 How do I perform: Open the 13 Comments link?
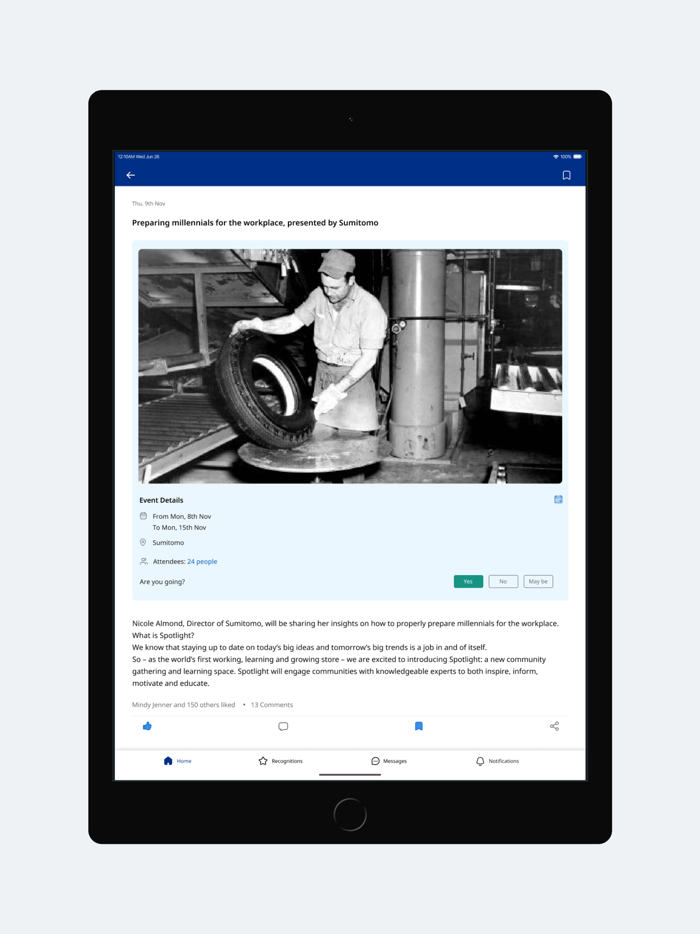272,705
